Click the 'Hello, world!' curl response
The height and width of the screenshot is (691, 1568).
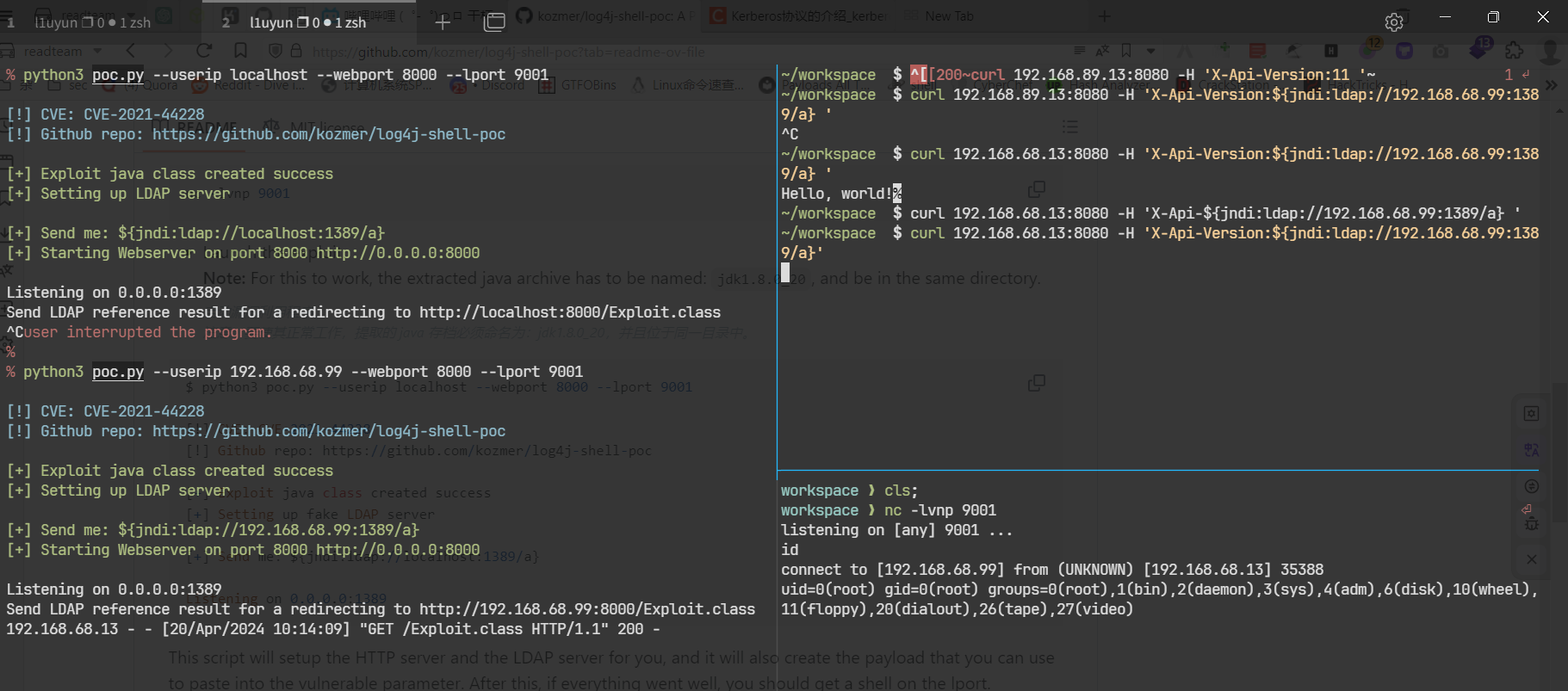(836, 194)
